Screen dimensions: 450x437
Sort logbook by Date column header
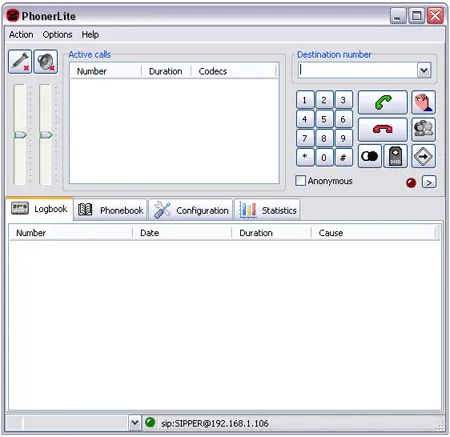pos(182,233)
